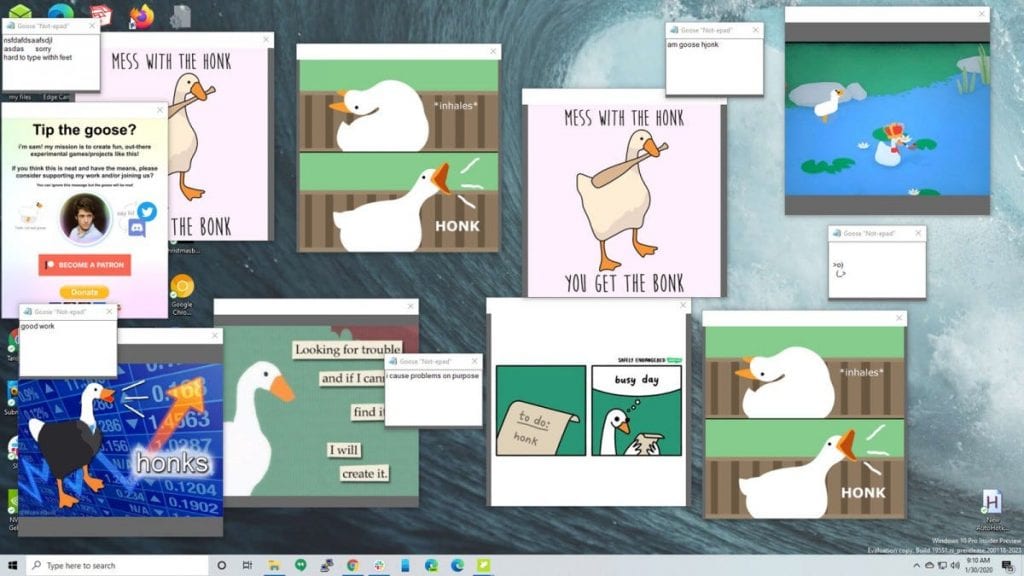Open Task View from the taskbar
The image size is (1024, 576).
tap(247, 565)
